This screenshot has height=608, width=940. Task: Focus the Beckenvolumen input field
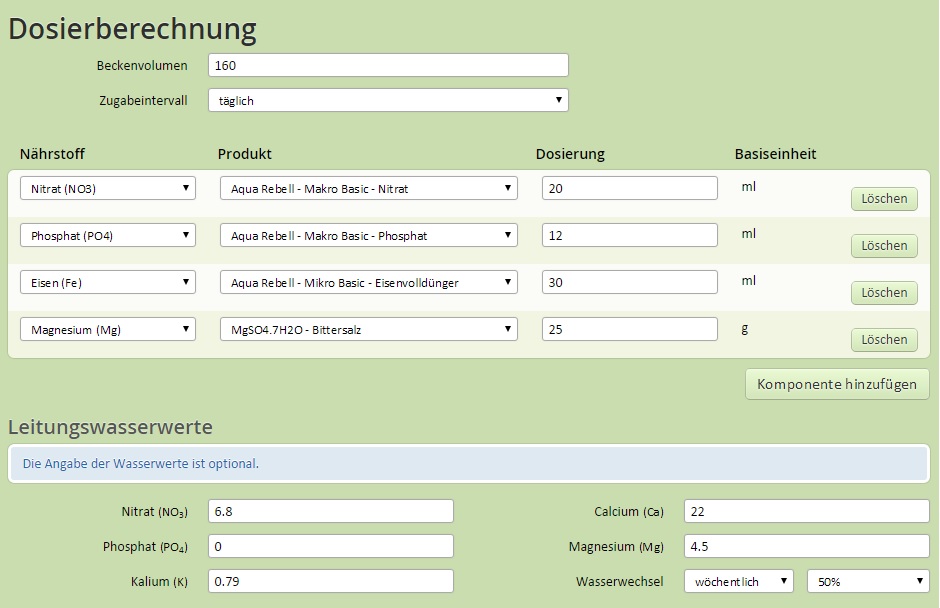(388, 65)
